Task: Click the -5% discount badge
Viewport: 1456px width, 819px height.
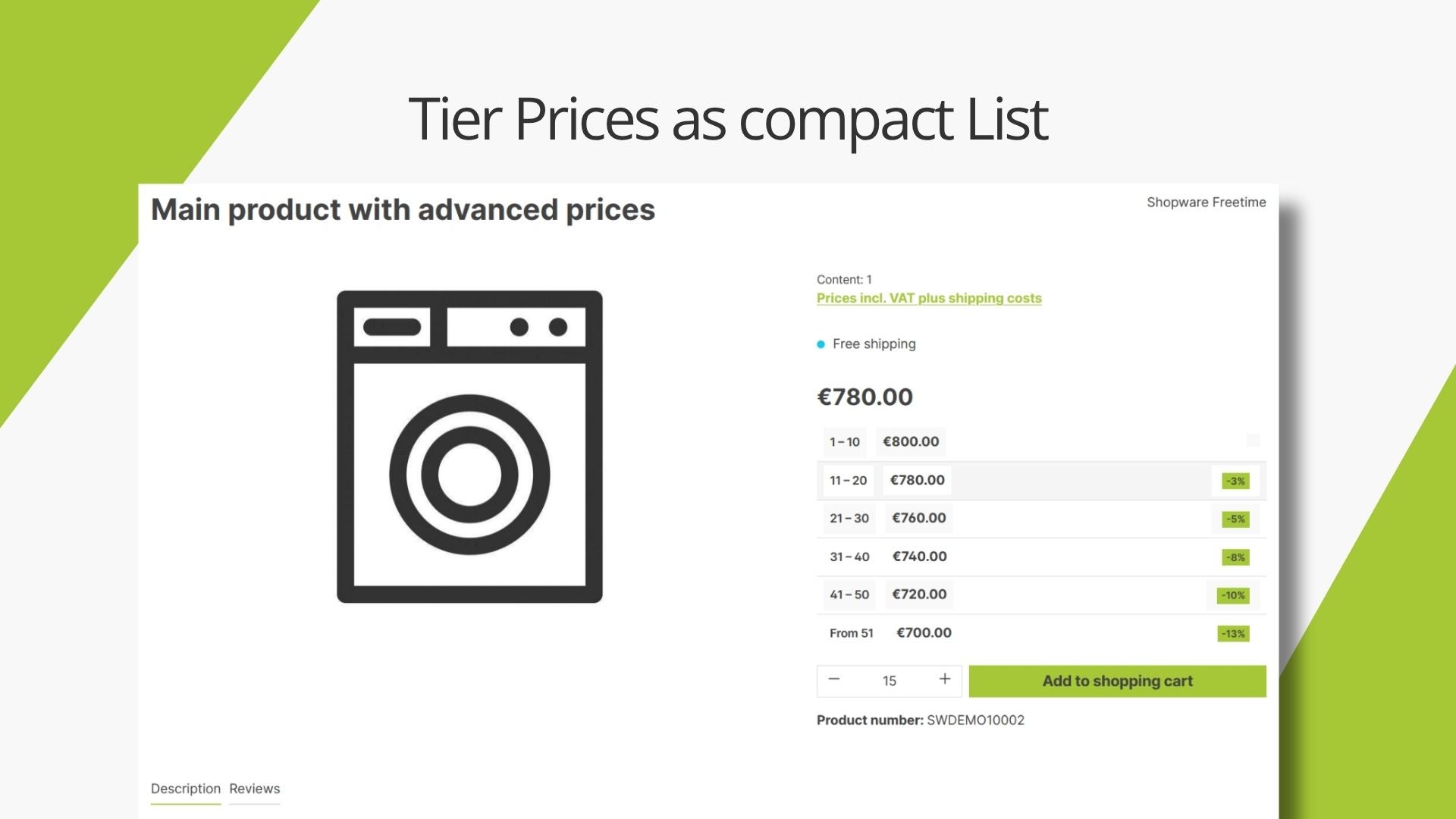Action: pos(1235,519)
